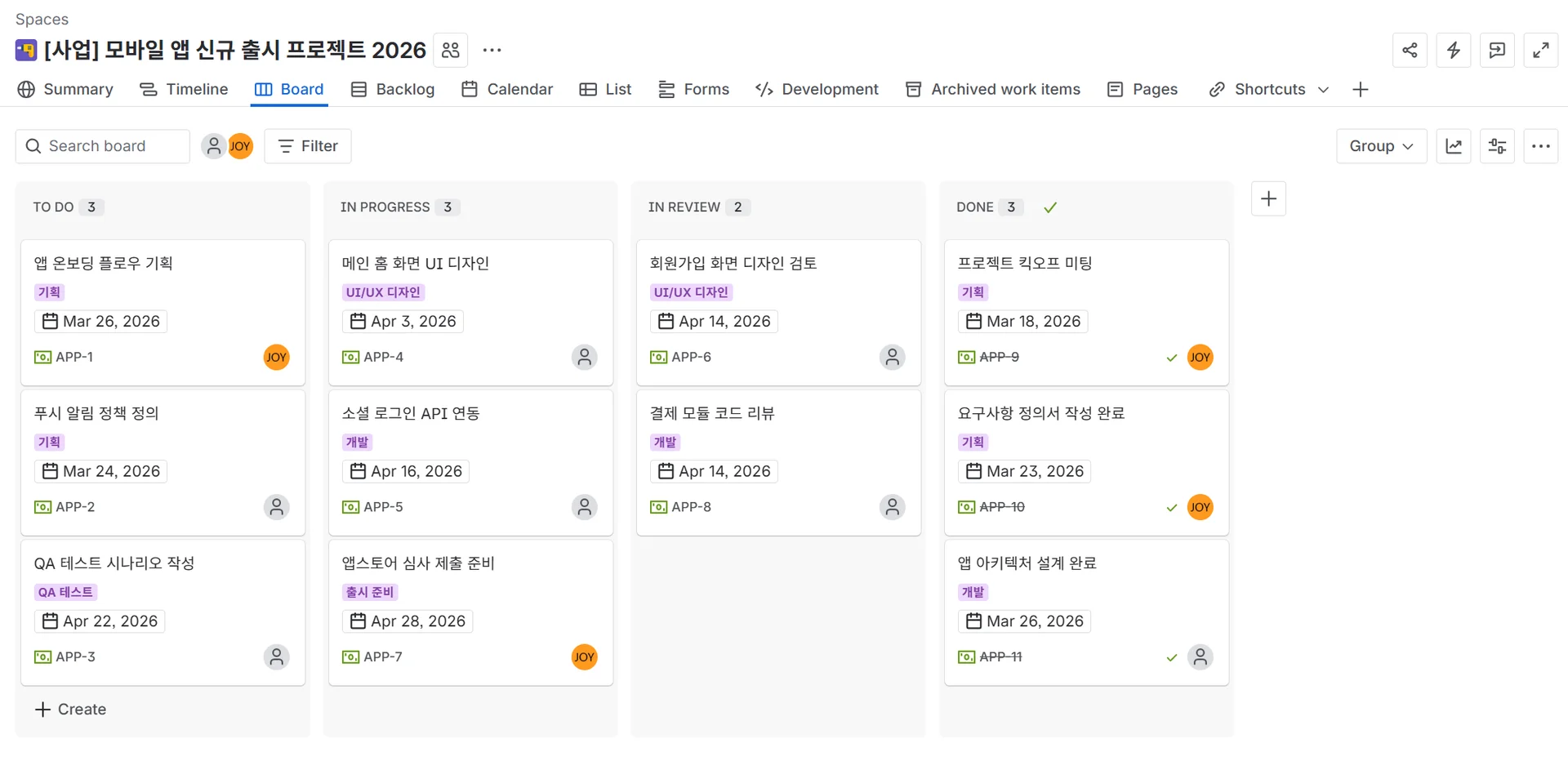Image resolution: width=1568 pixels, height=761 pixels.
Task: Click the plus icon to add a new view
Action: (x=1361, y=89)
